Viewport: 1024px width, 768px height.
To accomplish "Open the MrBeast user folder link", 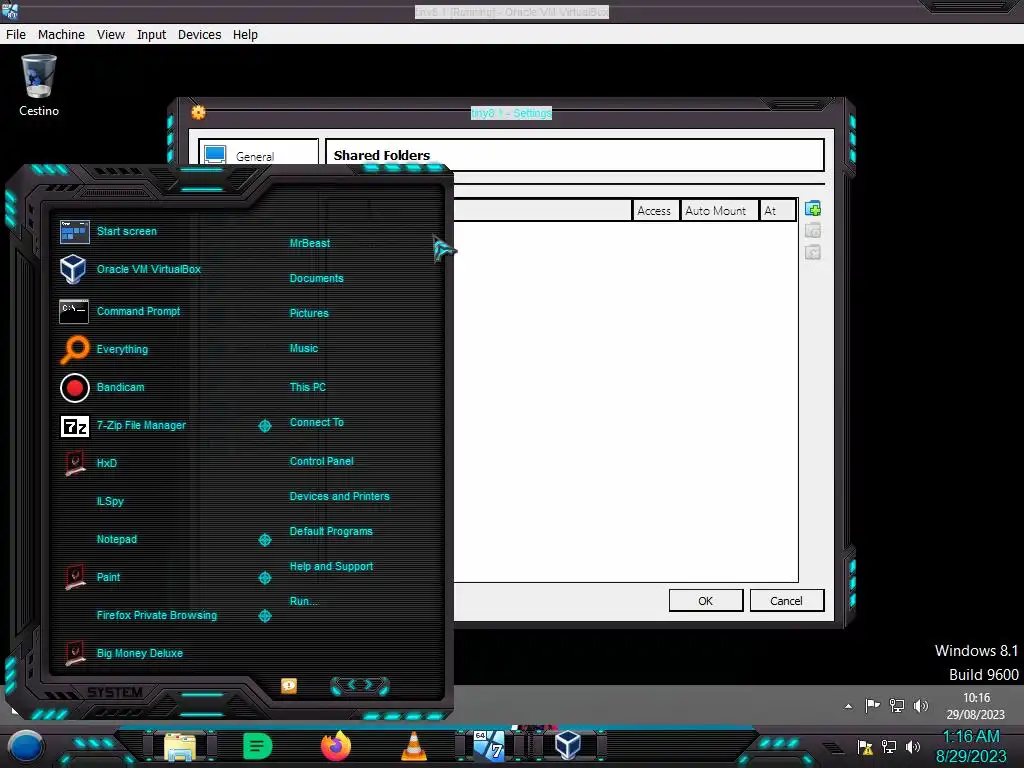I will point(310,243).
